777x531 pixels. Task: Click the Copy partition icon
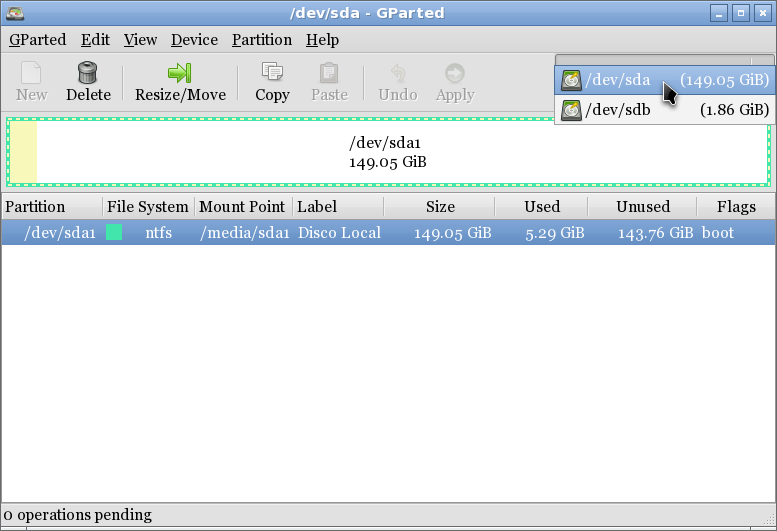point(272,73)
